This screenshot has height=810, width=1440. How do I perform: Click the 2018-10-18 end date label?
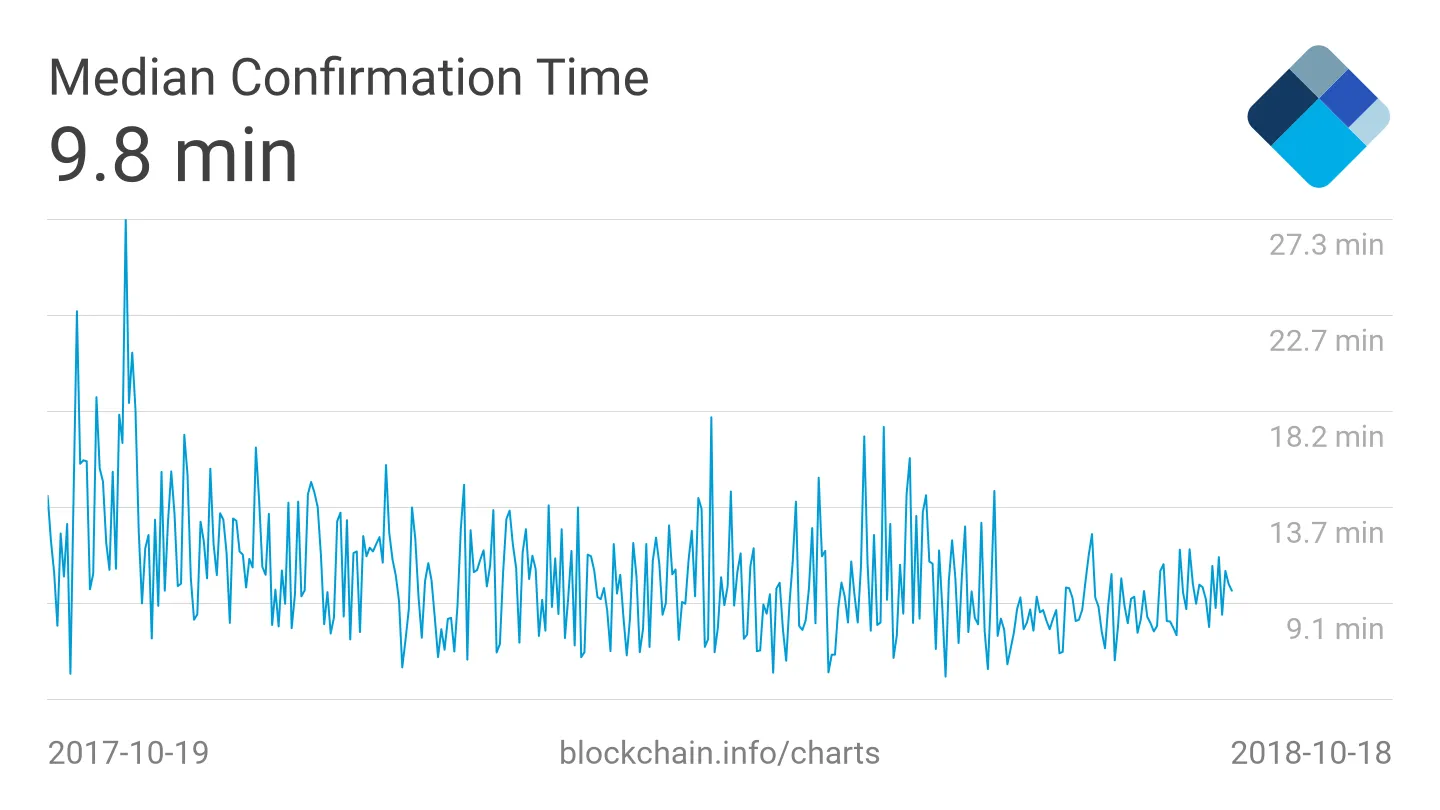(x=1310, y=752)
